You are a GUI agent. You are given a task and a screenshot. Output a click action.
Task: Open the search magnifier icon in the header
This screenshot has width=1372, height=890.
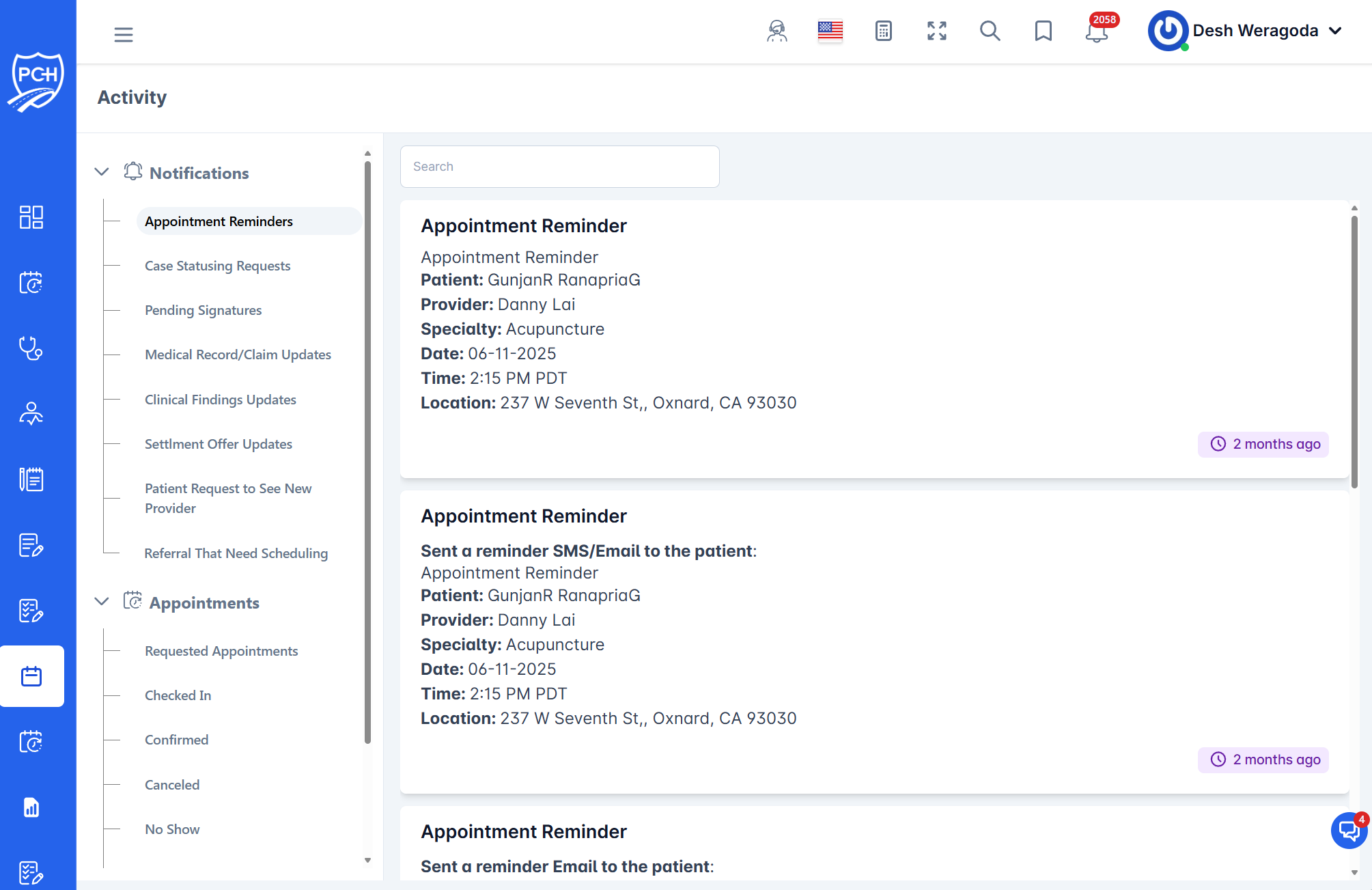click(x=990, y=31)
